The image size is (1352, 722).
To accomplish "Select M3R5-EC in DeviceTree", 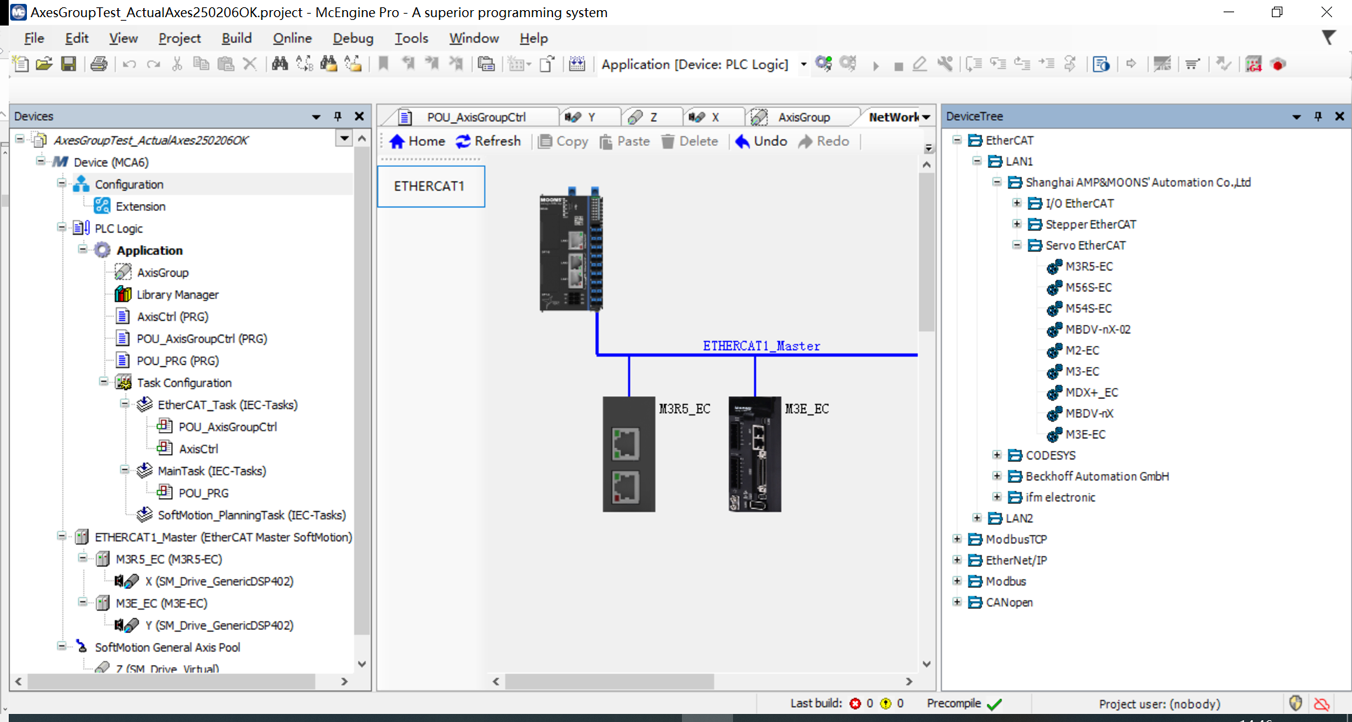I will (1088, 266).
